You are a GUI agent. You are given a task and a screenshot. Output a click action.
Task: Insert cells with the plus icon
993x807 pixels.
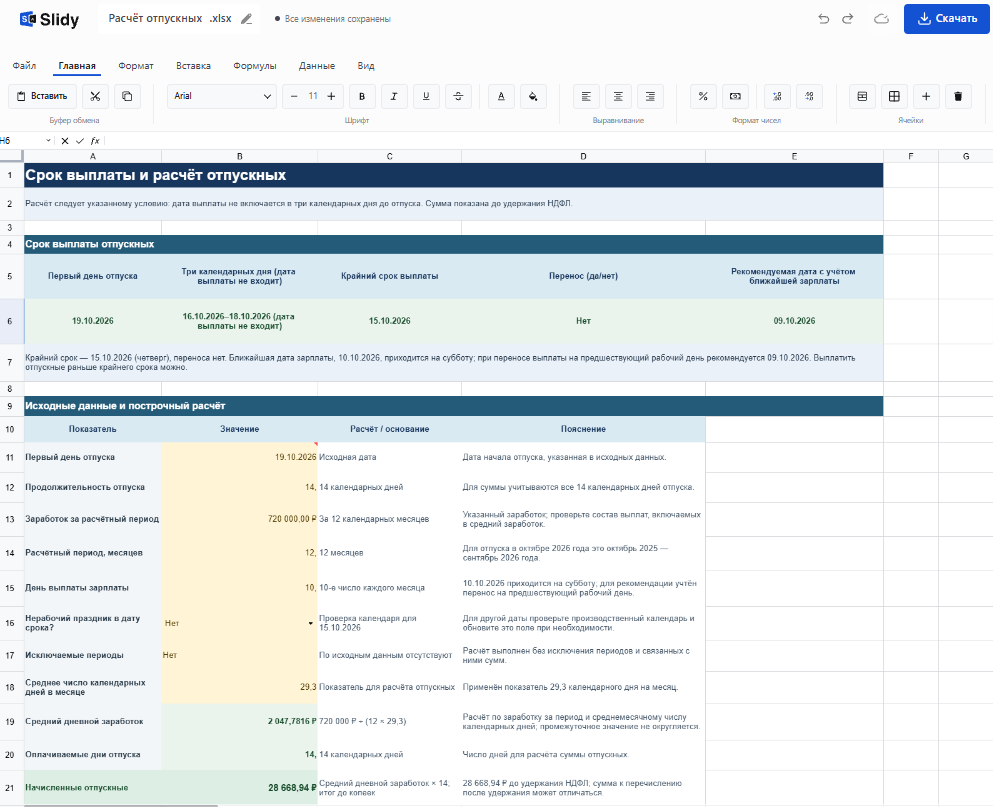coord(926,96)
